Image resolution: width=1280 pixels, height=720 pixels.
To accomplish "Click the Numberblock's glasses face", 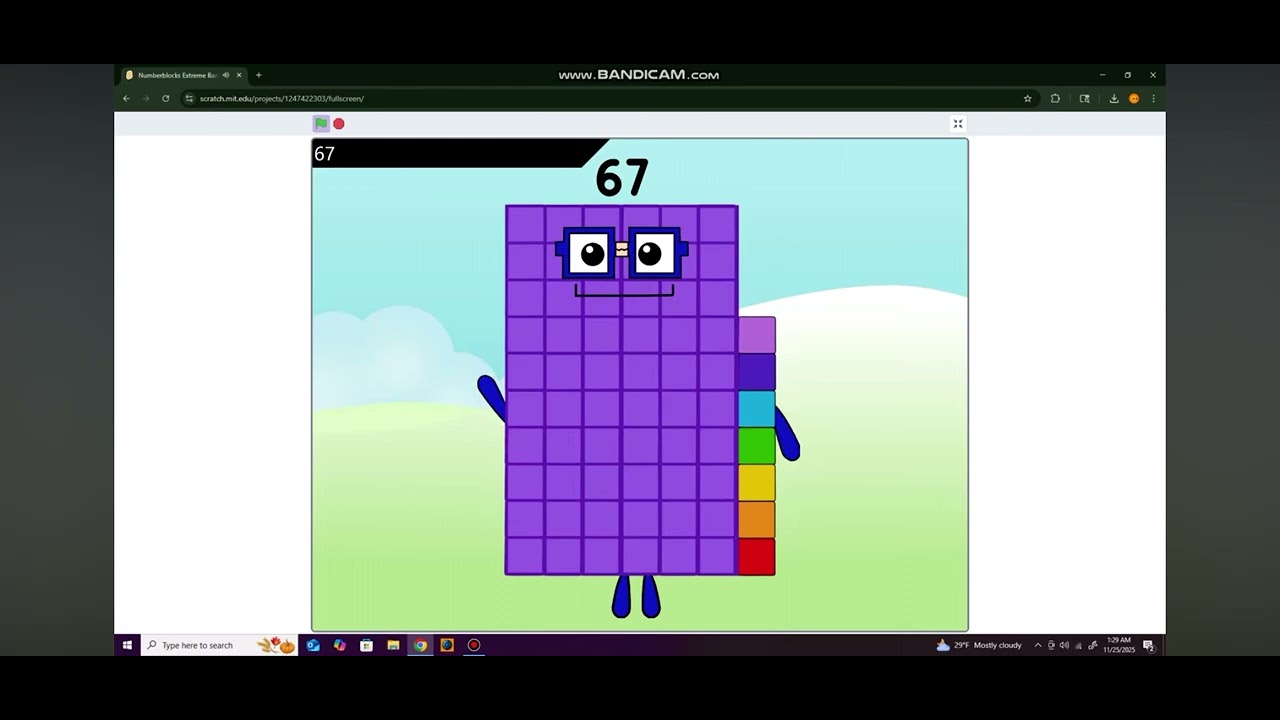I will pos(622,253).
